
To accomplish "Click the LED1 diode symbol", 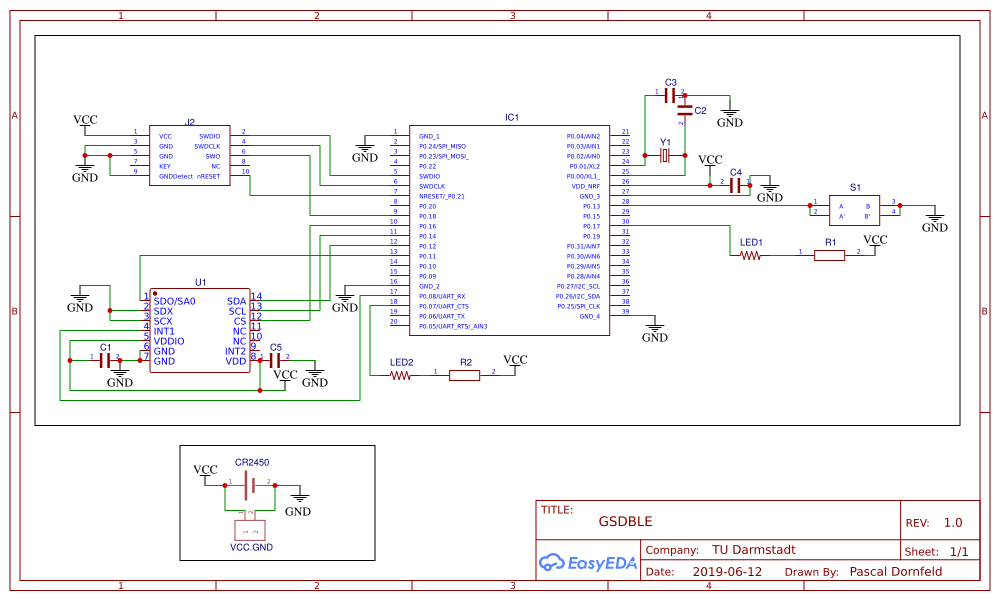I will [x=750, y=255].
